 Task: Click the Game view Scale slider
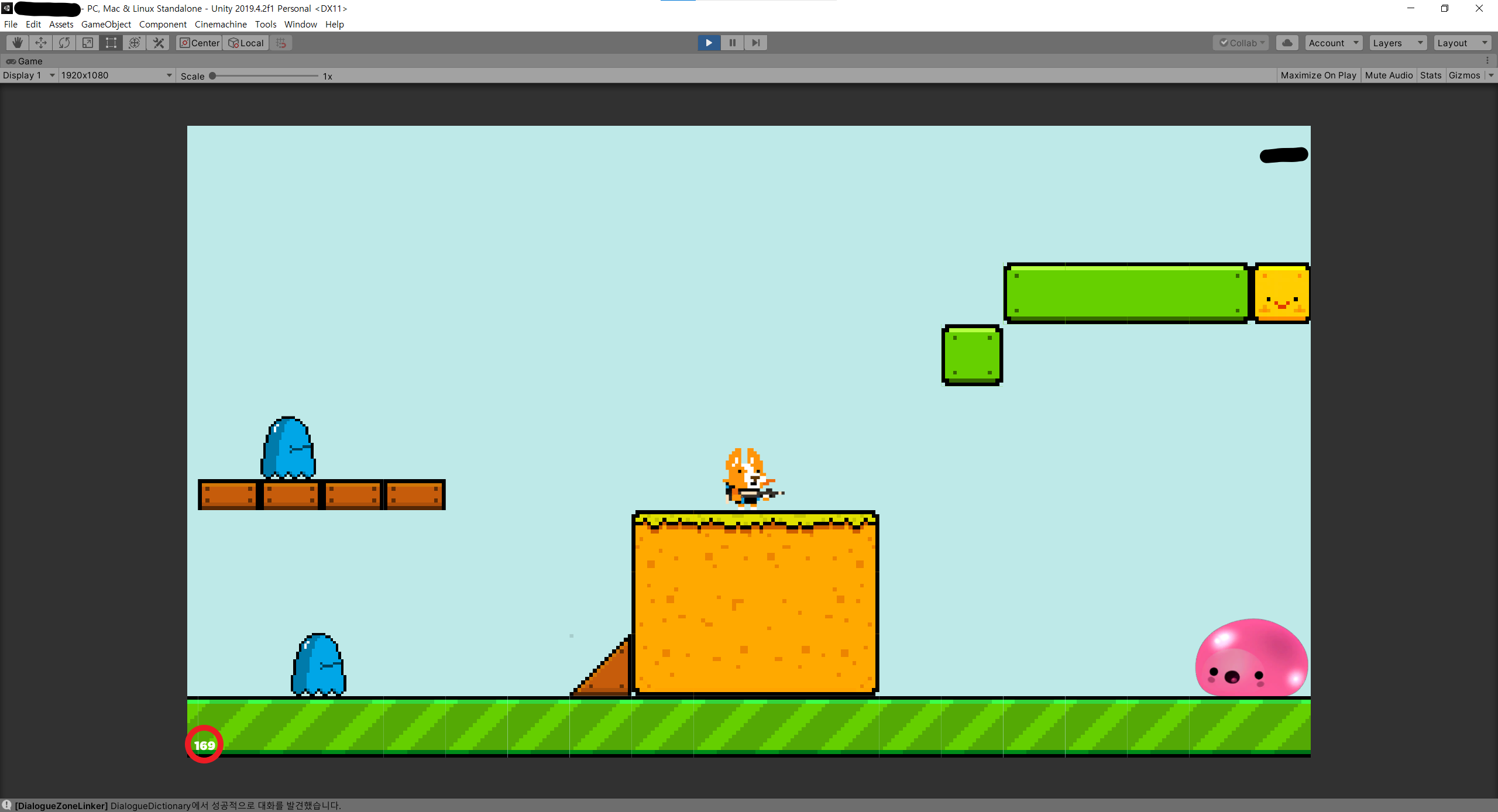point(263,76)
